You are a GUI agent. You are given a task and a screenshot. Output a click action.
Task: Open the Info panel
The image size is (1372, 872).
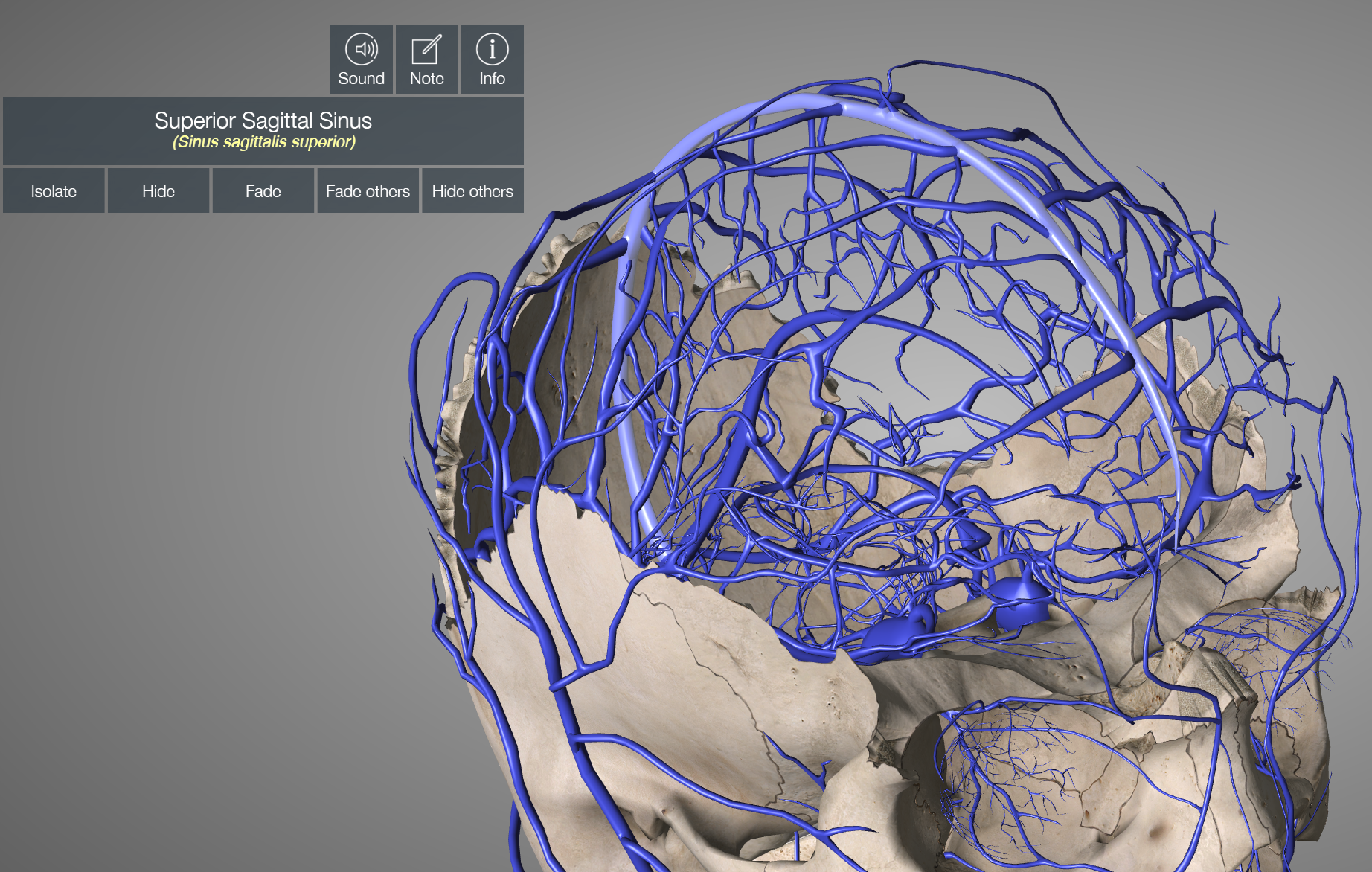[x=493, y=60]
